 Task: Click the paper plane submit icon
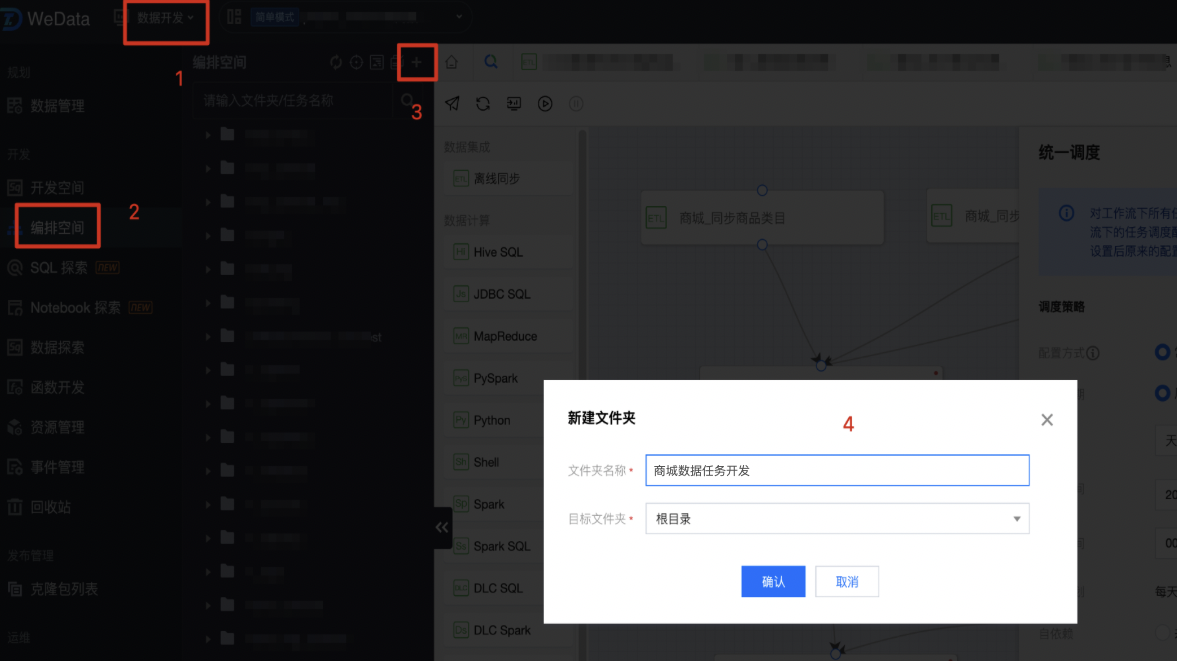pyautogui.click(x=452, y=104)
